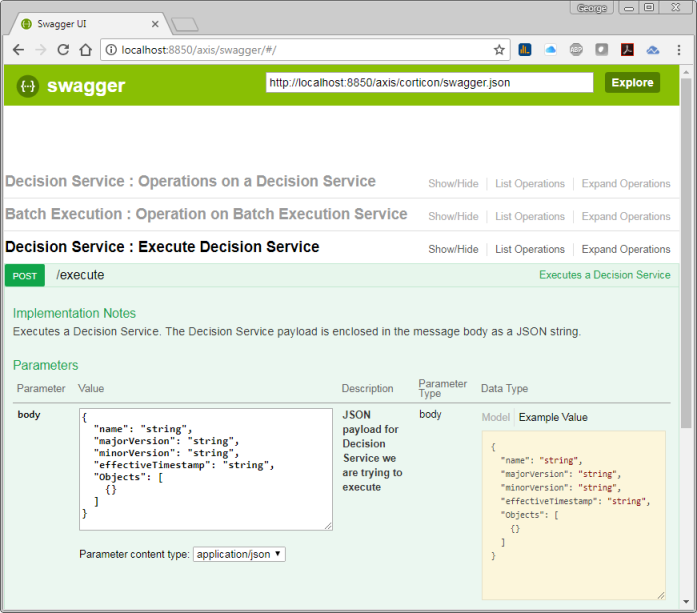The height and width of the screenshot is (613, 697).
Task: Expand Operations for Operations on a Decision Service
Action: (626, 184)
